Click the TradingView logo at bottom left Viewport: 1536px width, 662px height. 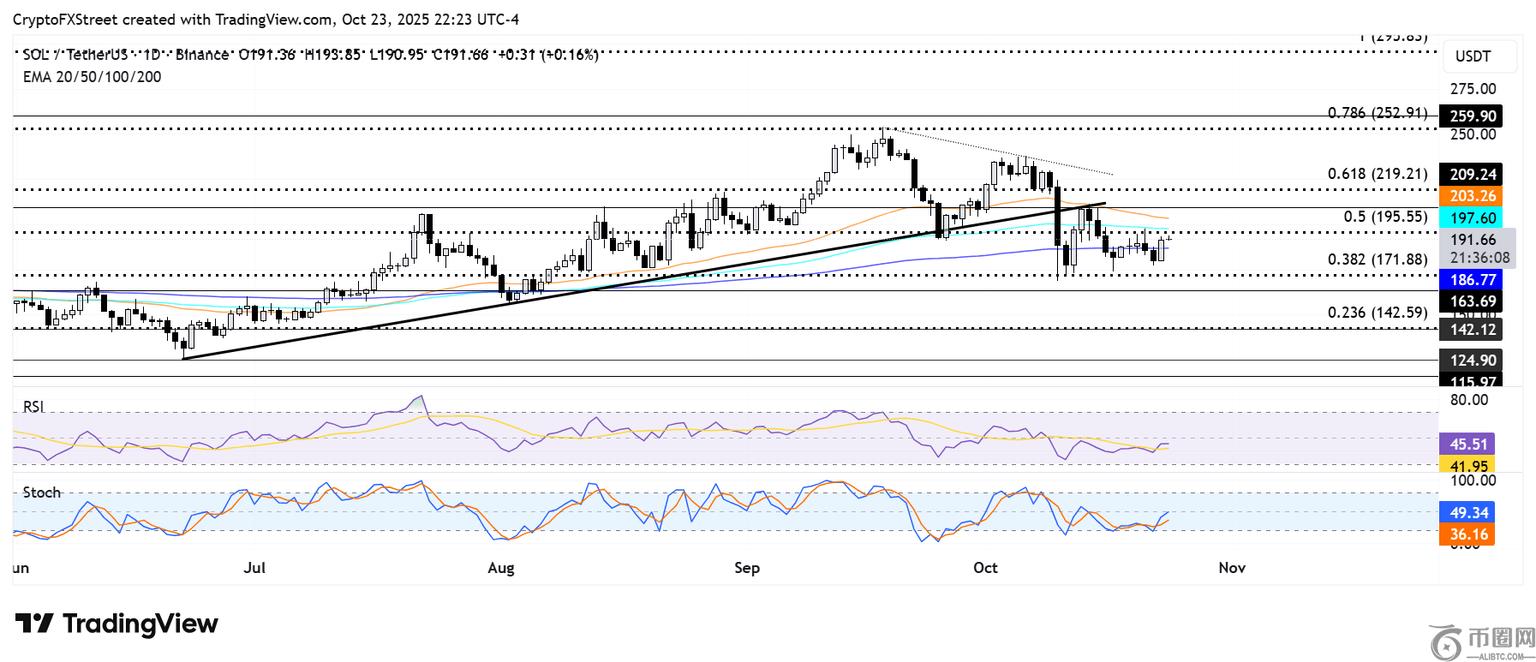[116, 624]
